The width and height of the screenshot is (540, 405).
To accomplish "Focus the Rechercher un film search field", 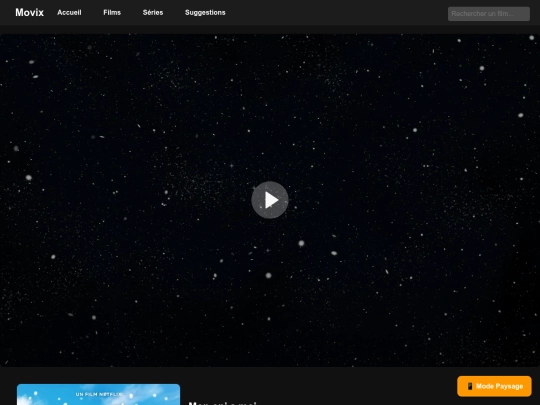I will [x=489, y=14].
